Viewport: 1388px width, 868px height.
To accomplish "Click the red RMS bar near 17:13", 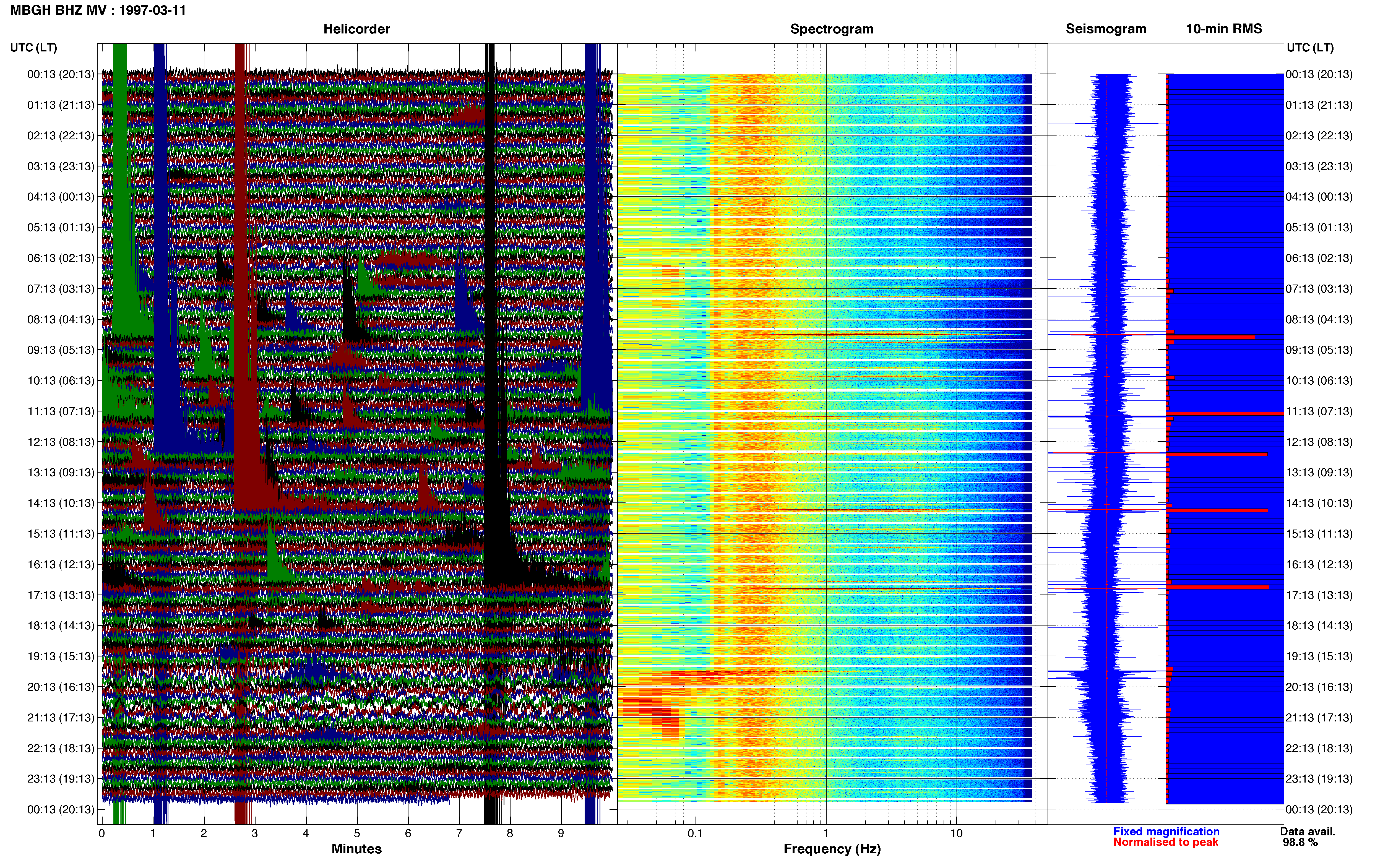I will coord(1218,587).
